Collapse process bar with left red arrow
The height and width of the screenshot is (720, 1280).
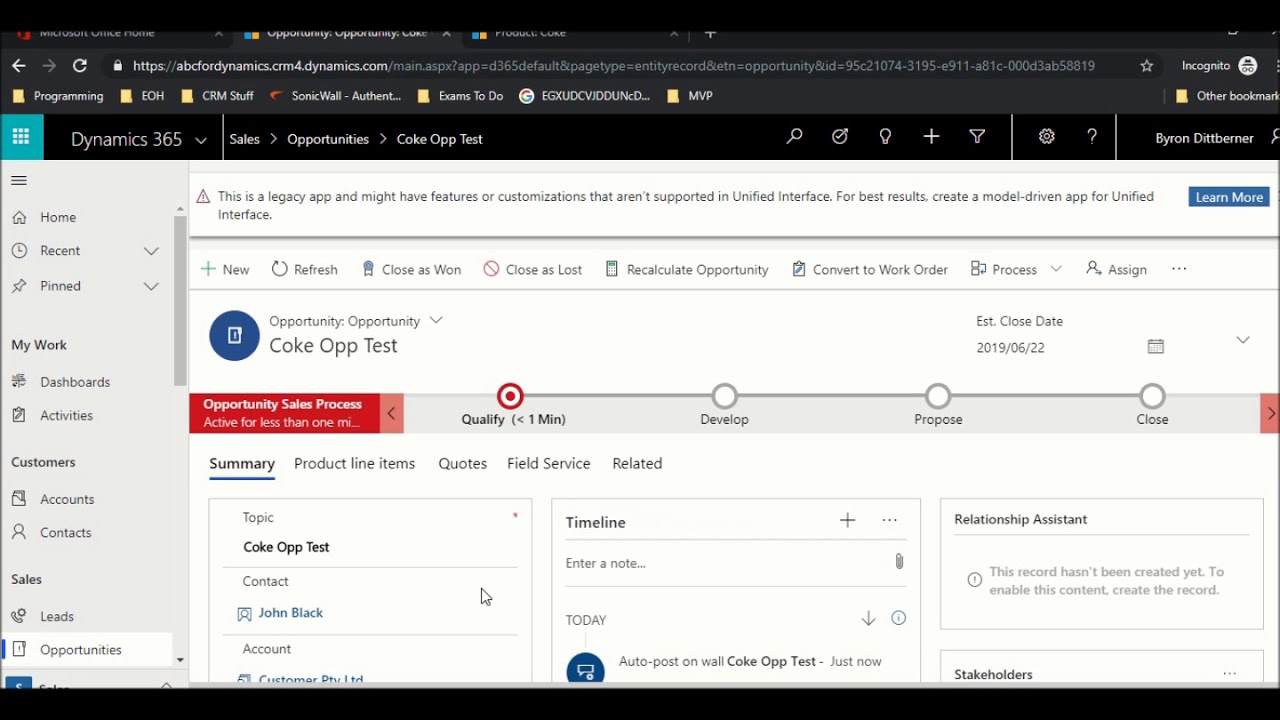pos(392,413)
